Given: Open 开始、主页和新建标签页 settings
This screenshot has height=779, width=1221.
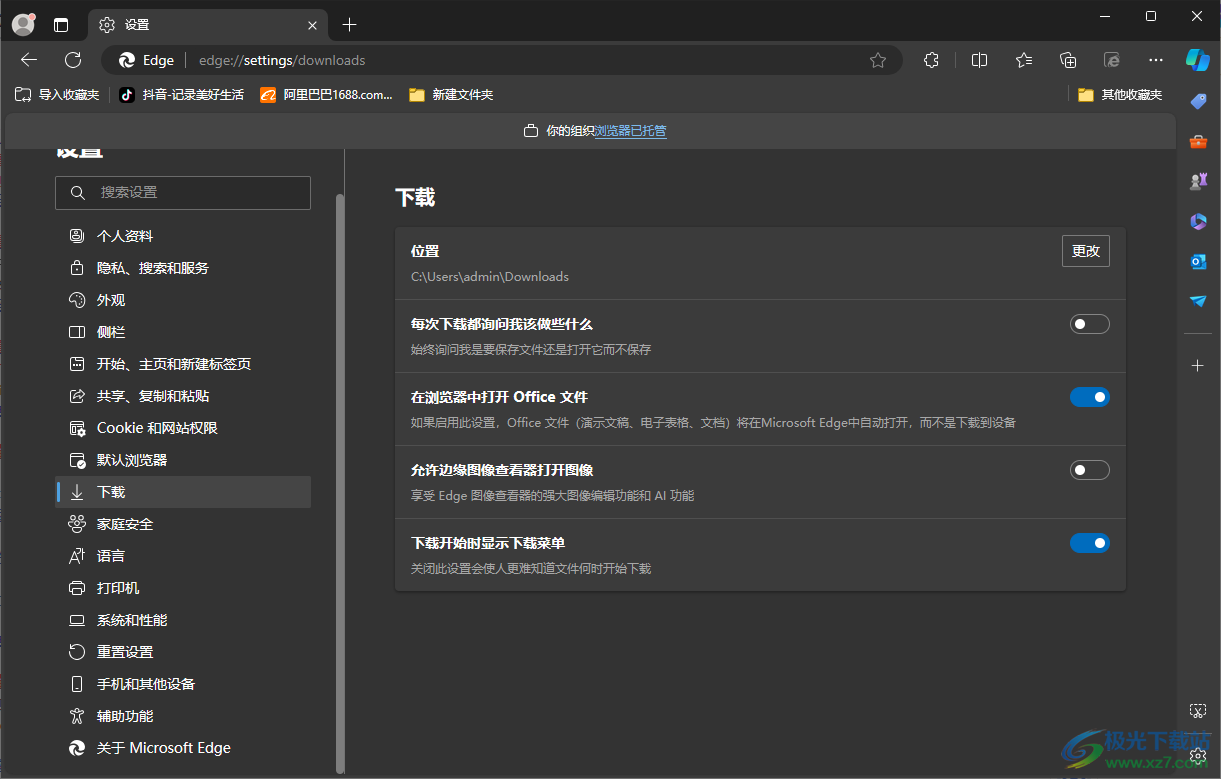Looking at the screenshot, I should coord(183,364).
